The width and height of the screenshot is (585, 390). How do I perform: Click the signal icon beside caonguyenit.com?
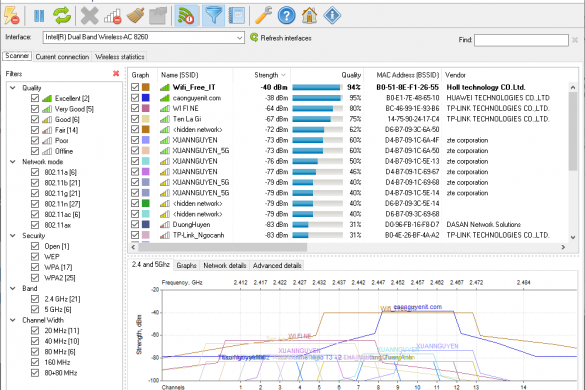coord(165,98)
